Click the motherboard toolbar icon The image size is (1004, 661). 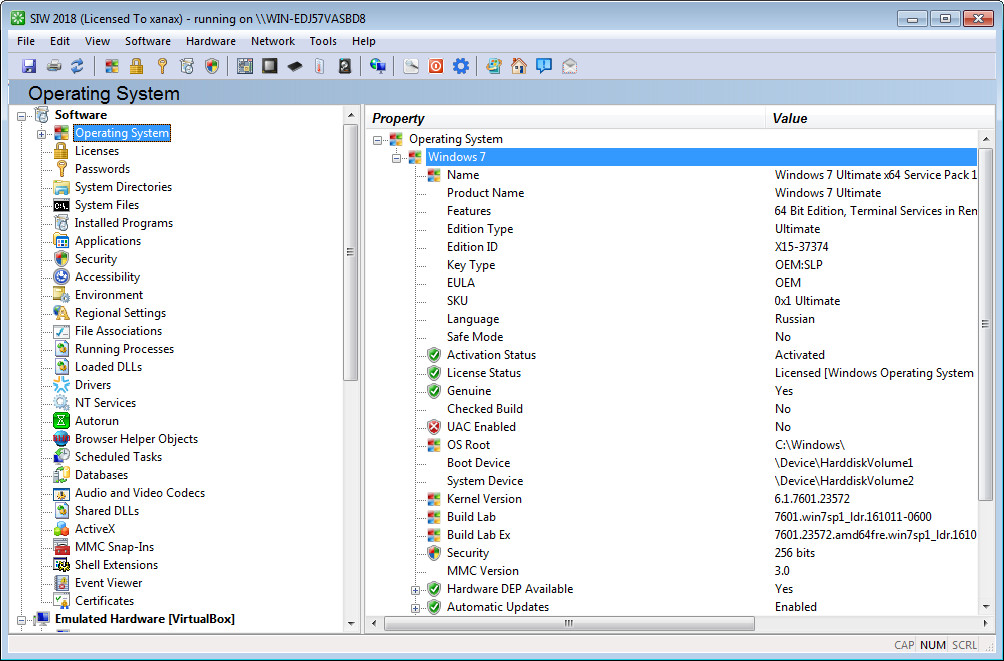(x=245, y=66)
